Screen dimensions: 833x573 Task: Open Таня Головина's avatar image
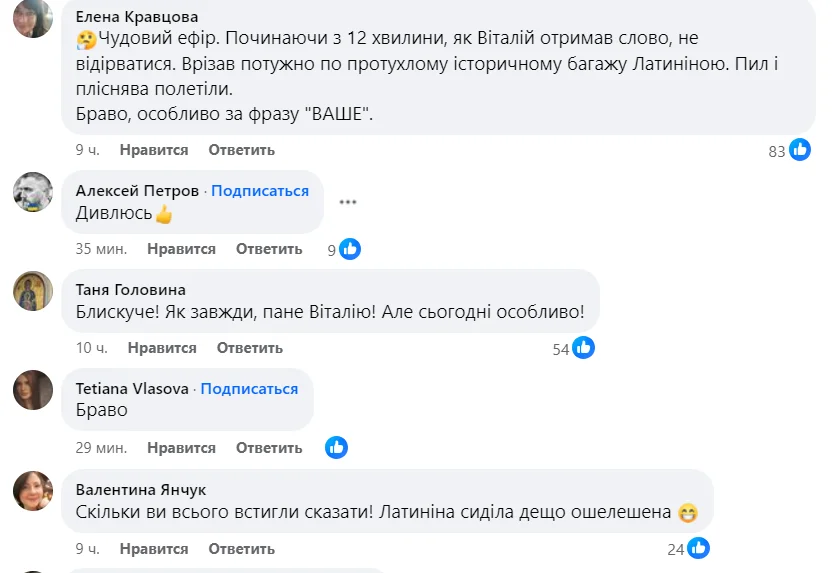click(x=33, y=291)
